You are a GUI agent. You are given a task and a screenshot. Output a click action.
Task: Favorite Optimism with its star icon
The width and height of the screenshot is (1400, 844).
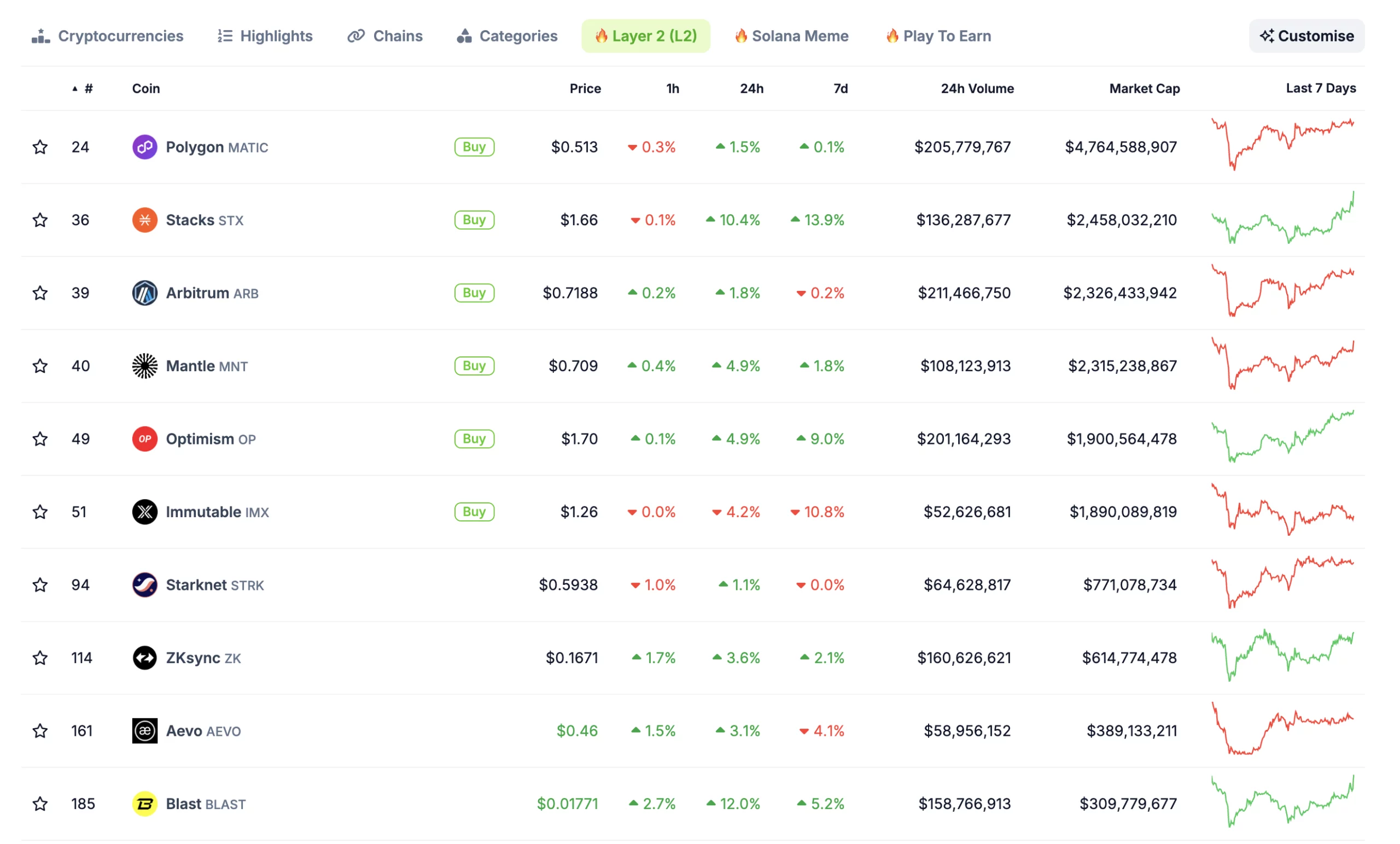[40, 439]
